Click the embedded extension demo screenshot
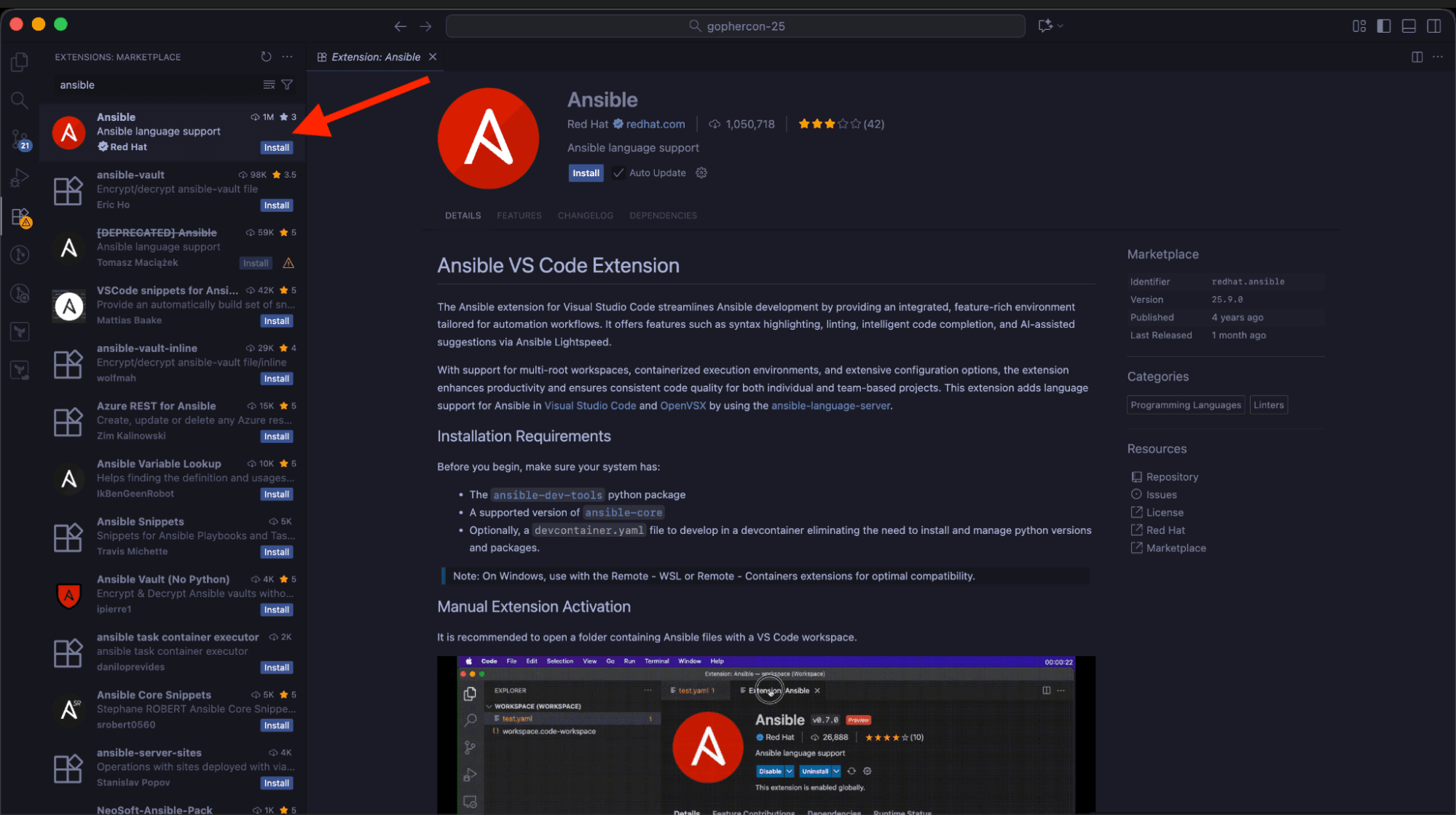This screenshot has width=1456, height=815. [x=766, y=735]
